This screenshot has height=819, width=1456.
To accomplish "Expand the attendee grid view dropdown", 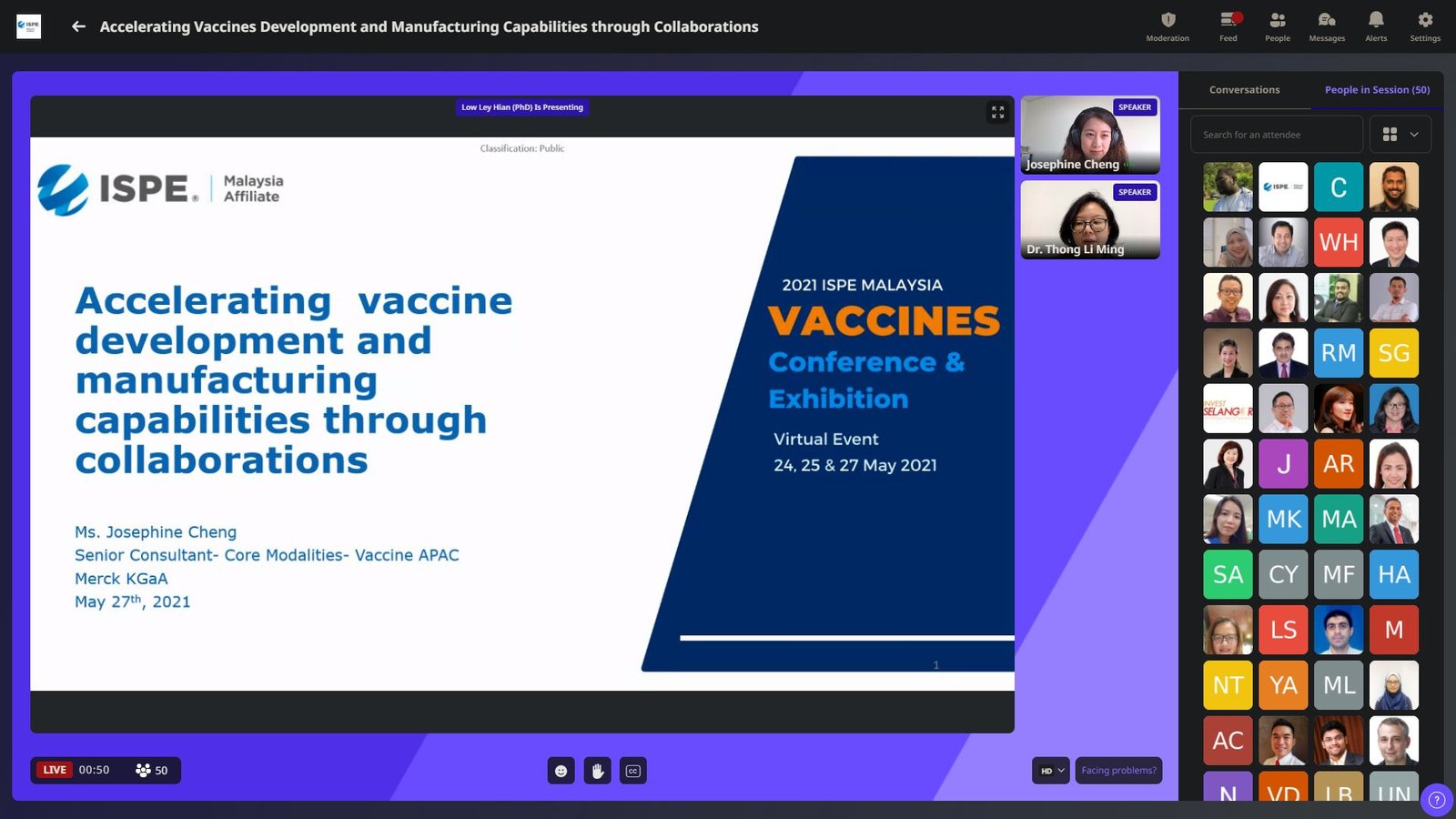I will pos(1401,135).
